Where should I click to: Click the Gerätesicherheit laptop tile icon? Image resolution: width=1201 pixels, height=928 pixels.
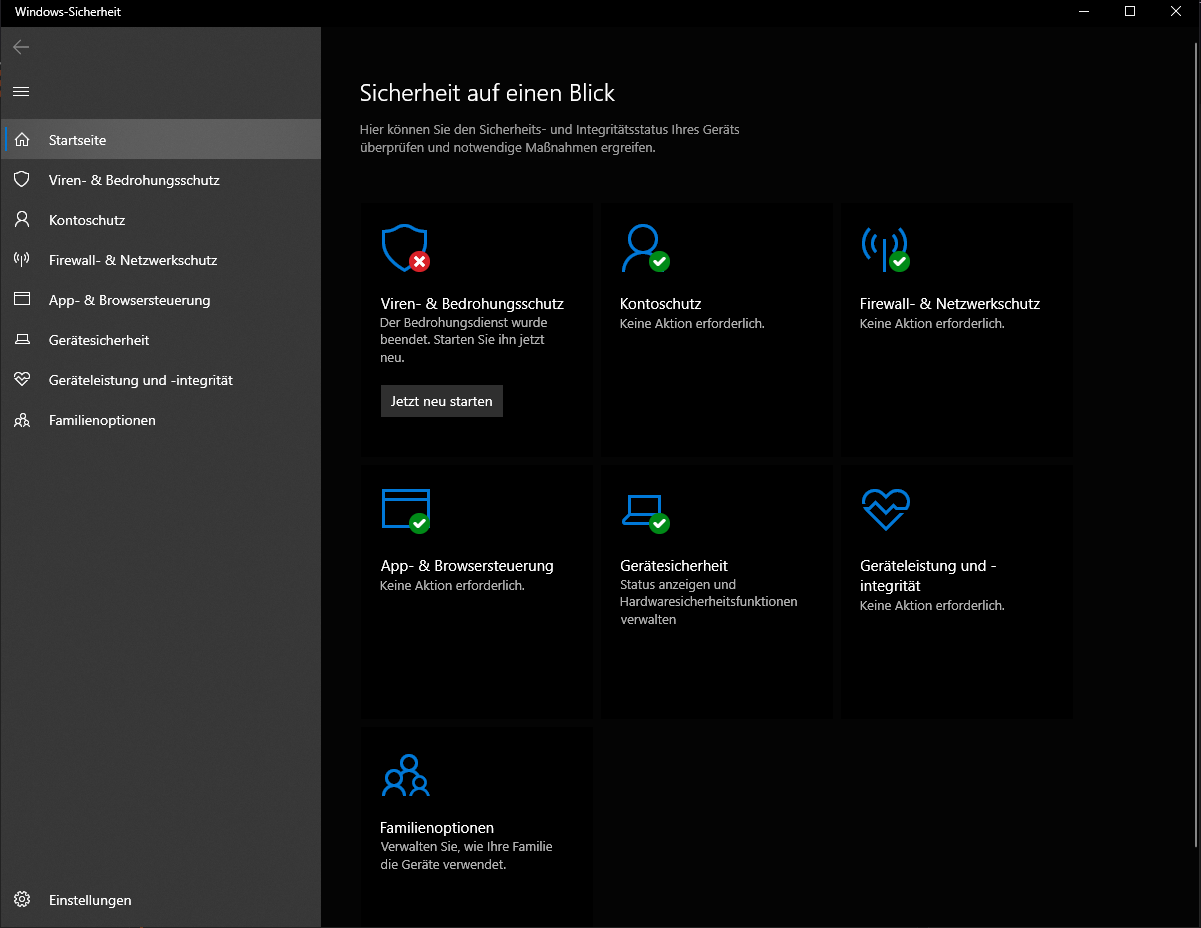pyautogui.click(x=643, y=510)
